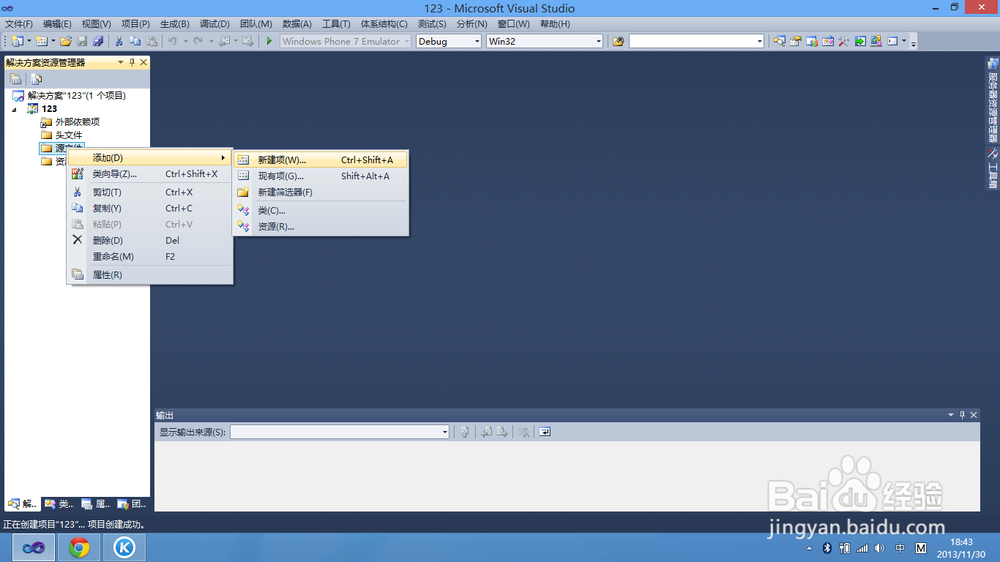Select Copy (复制) from the context menu
Image resolution: width=1000 pixels, height=562 pixels.
(150, 208)
